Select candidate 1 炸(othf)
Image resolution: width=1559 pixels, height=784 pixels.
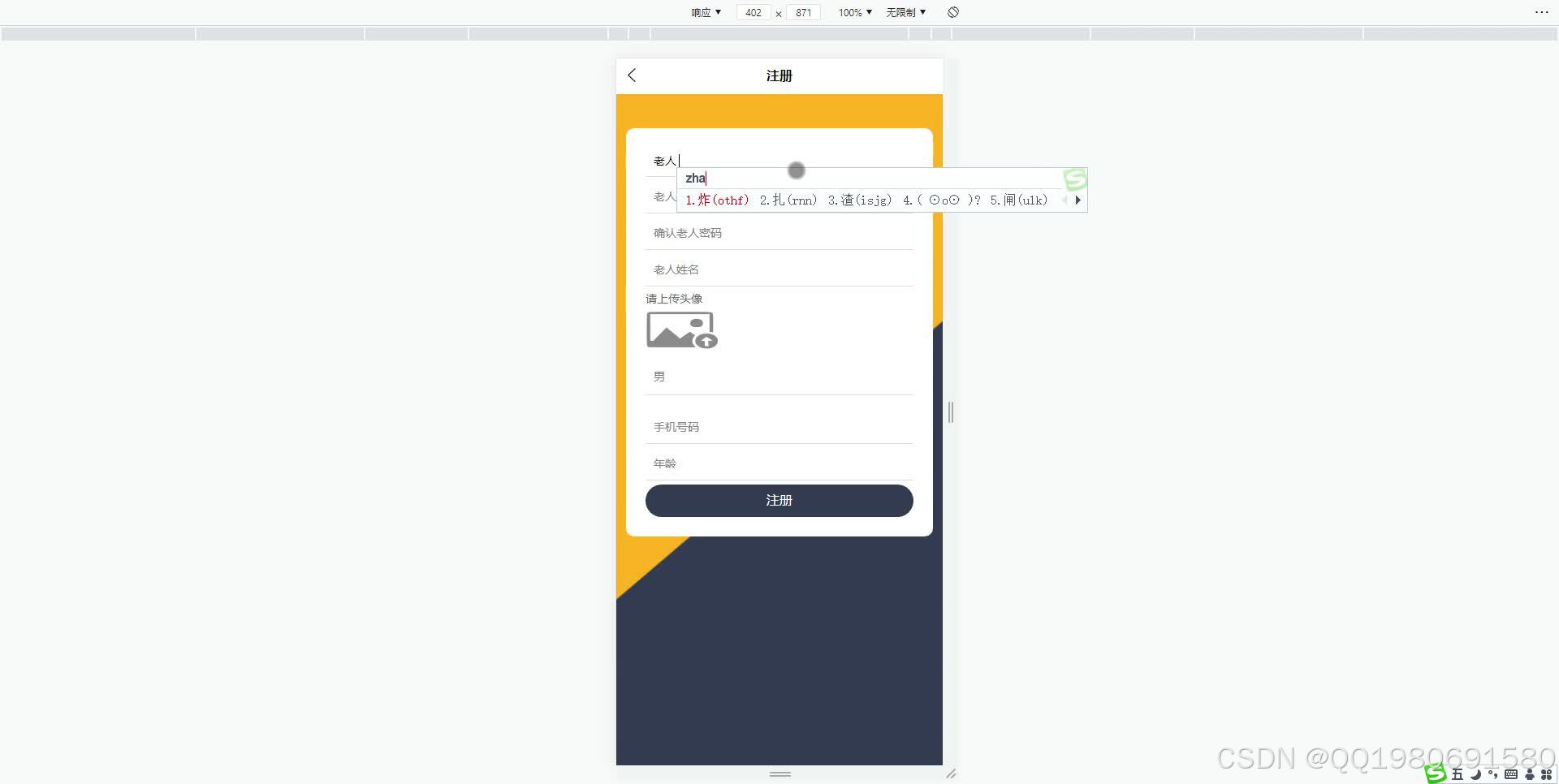click(x=717, y=200)
